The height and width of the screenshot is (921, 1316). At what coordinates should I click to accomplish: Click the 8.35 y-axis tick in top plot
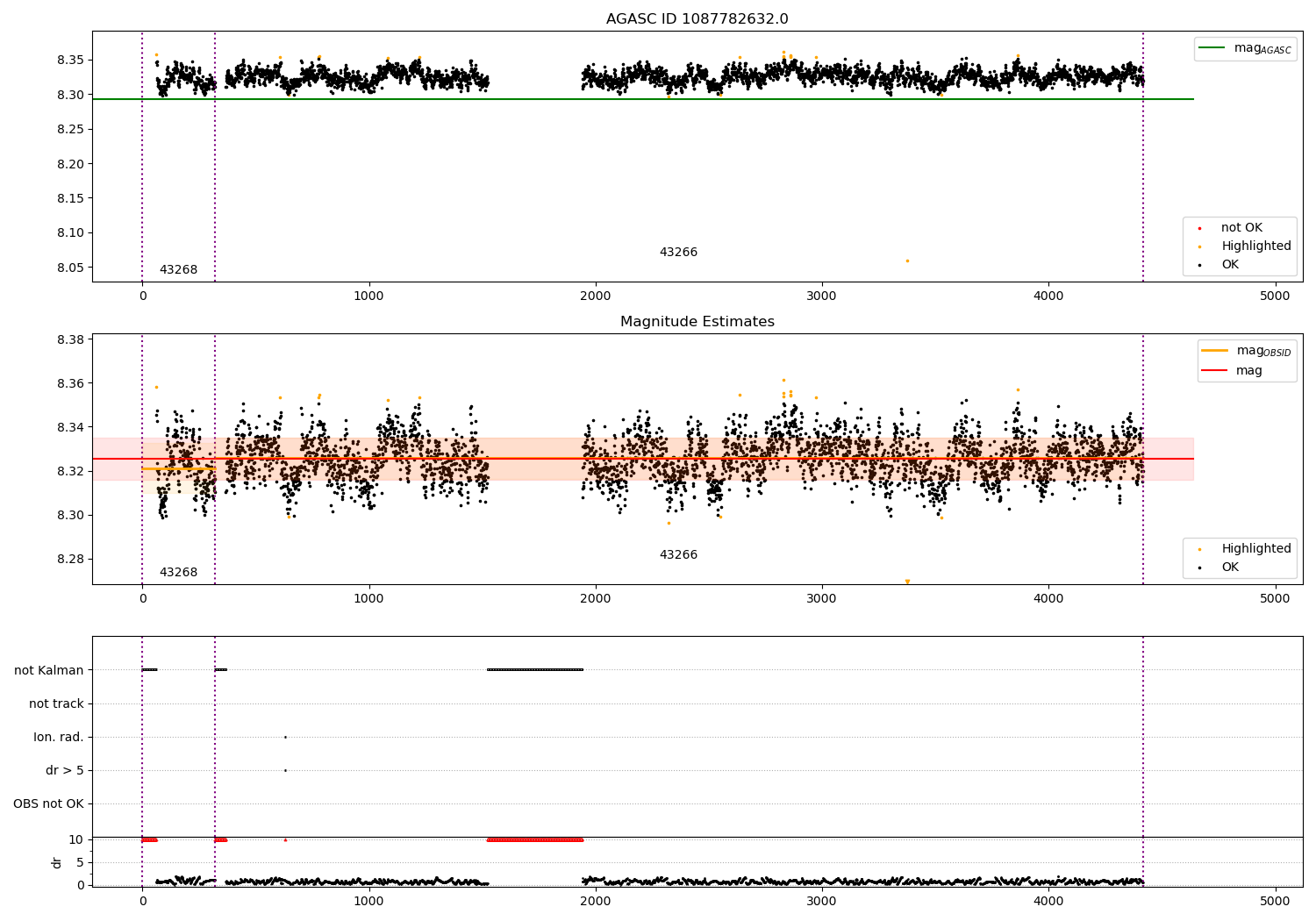click(x=71, y=61)
